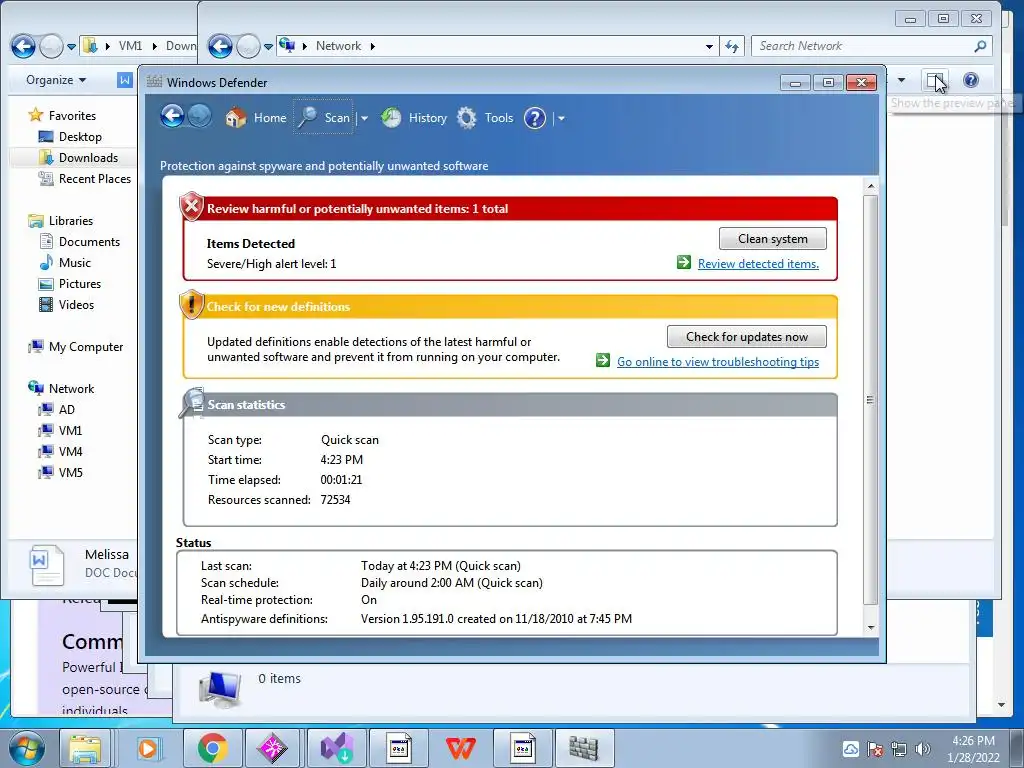The height and width of the screenshot is (768, 1024).
Task: Click back button in Network window
Action: point(220,46)
